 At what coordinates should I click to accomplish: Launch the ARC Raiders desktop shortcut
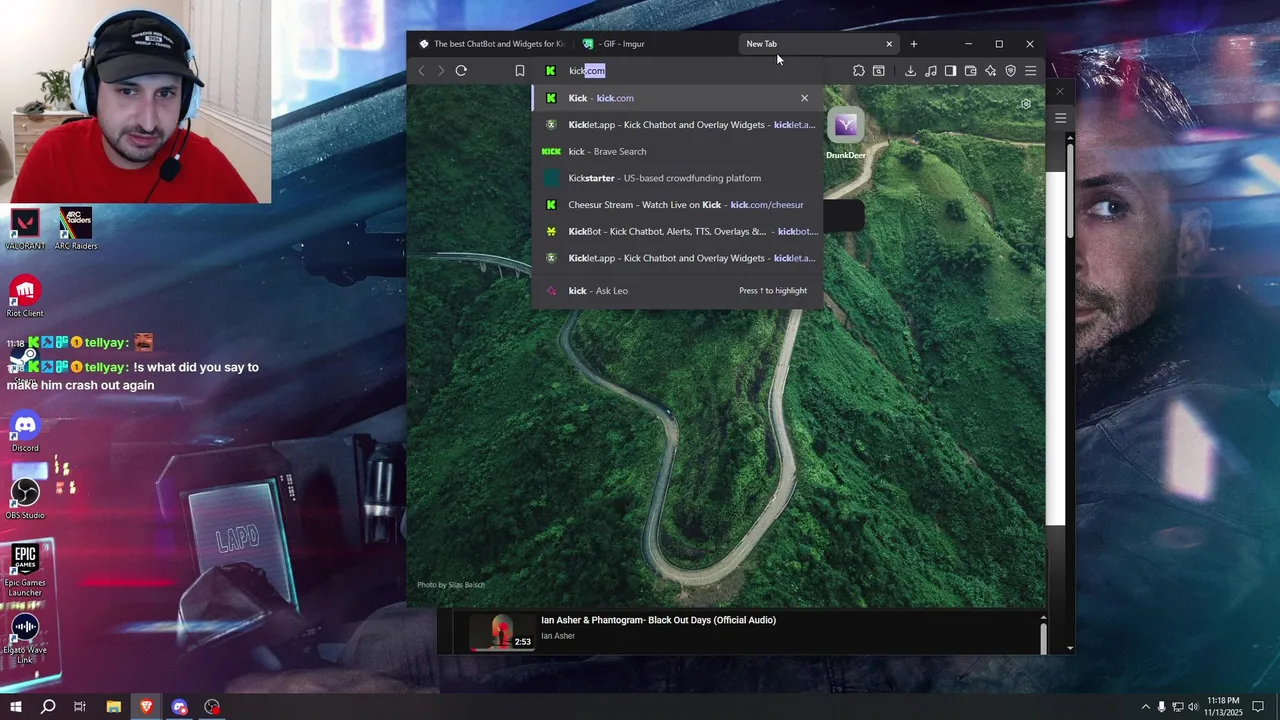pos(75,229)
